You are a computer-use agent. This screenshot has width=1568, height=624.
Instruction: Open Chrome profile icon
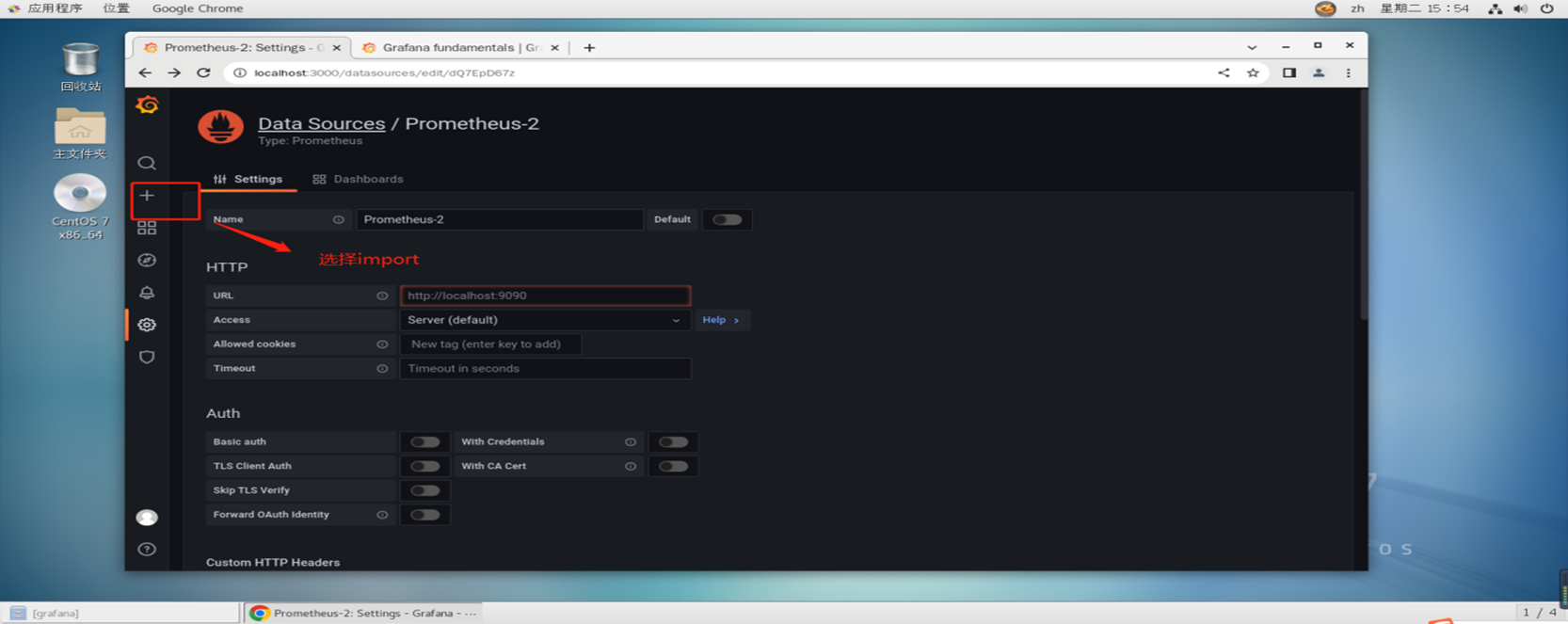[1319, 72]
